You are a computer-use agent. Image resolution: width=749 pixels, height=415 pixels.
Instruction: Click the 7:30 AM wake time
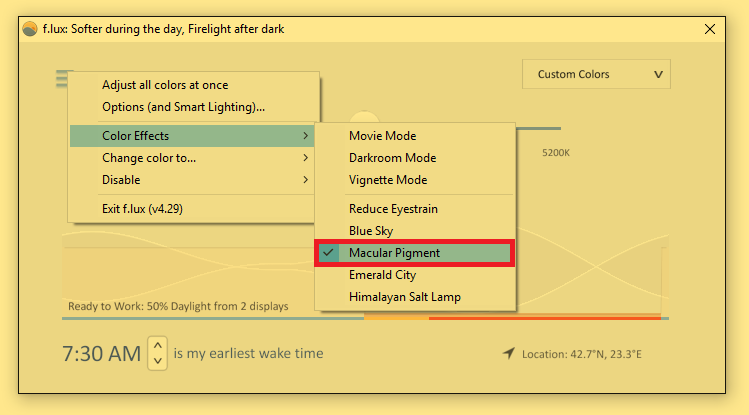tap(101, 354)
